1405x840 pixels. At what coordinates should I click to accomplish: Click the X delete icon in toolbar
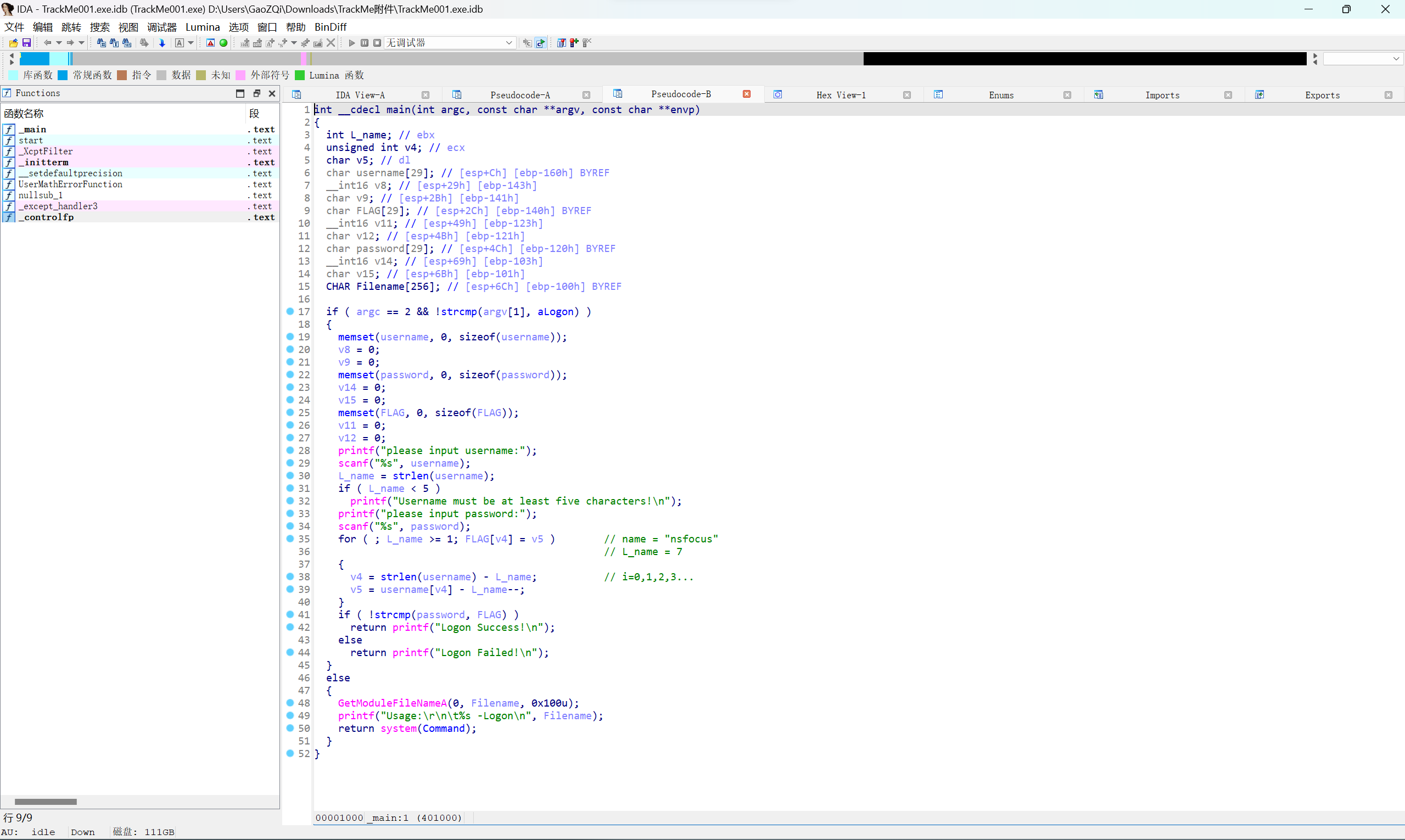[331, 43]
